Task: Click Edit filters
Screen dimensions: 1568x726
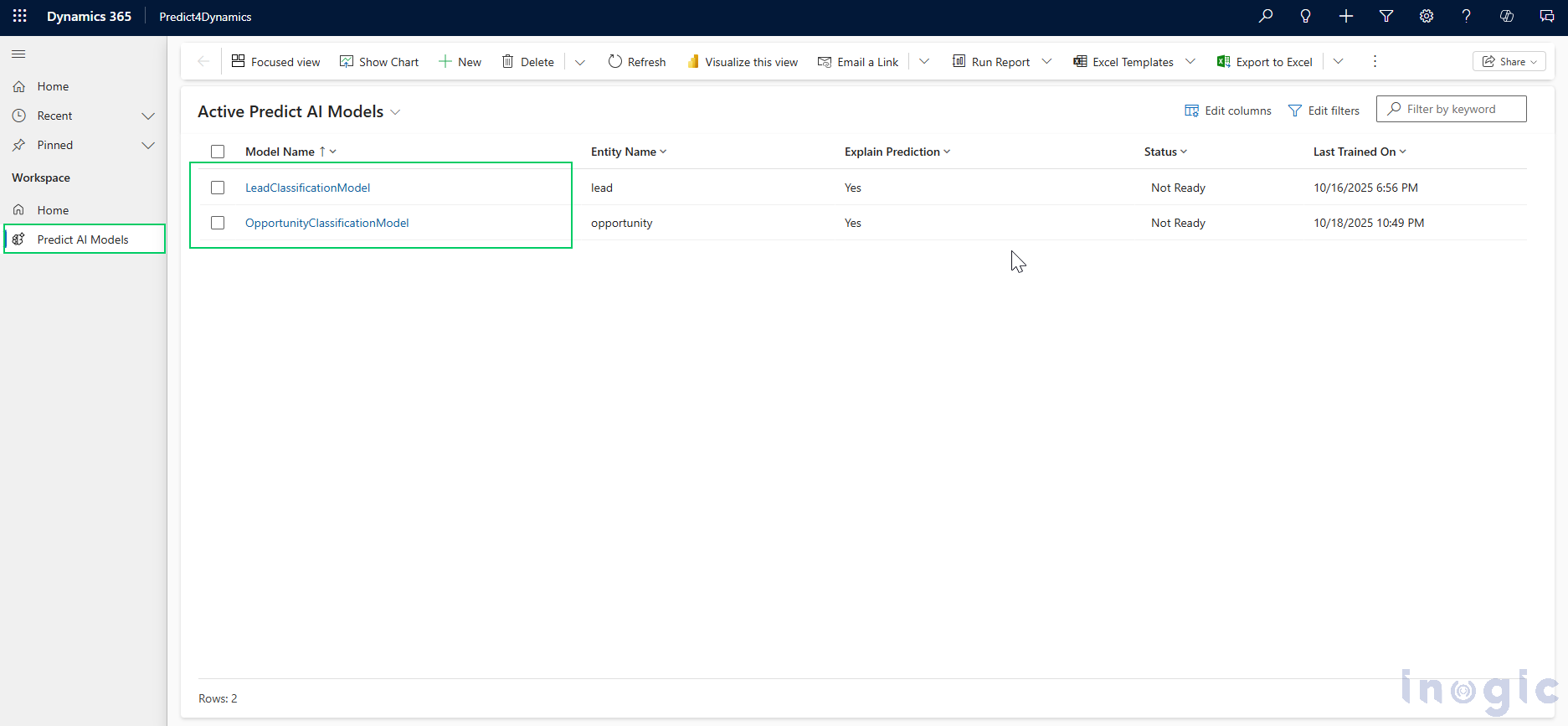Action: pos(1324,111)
